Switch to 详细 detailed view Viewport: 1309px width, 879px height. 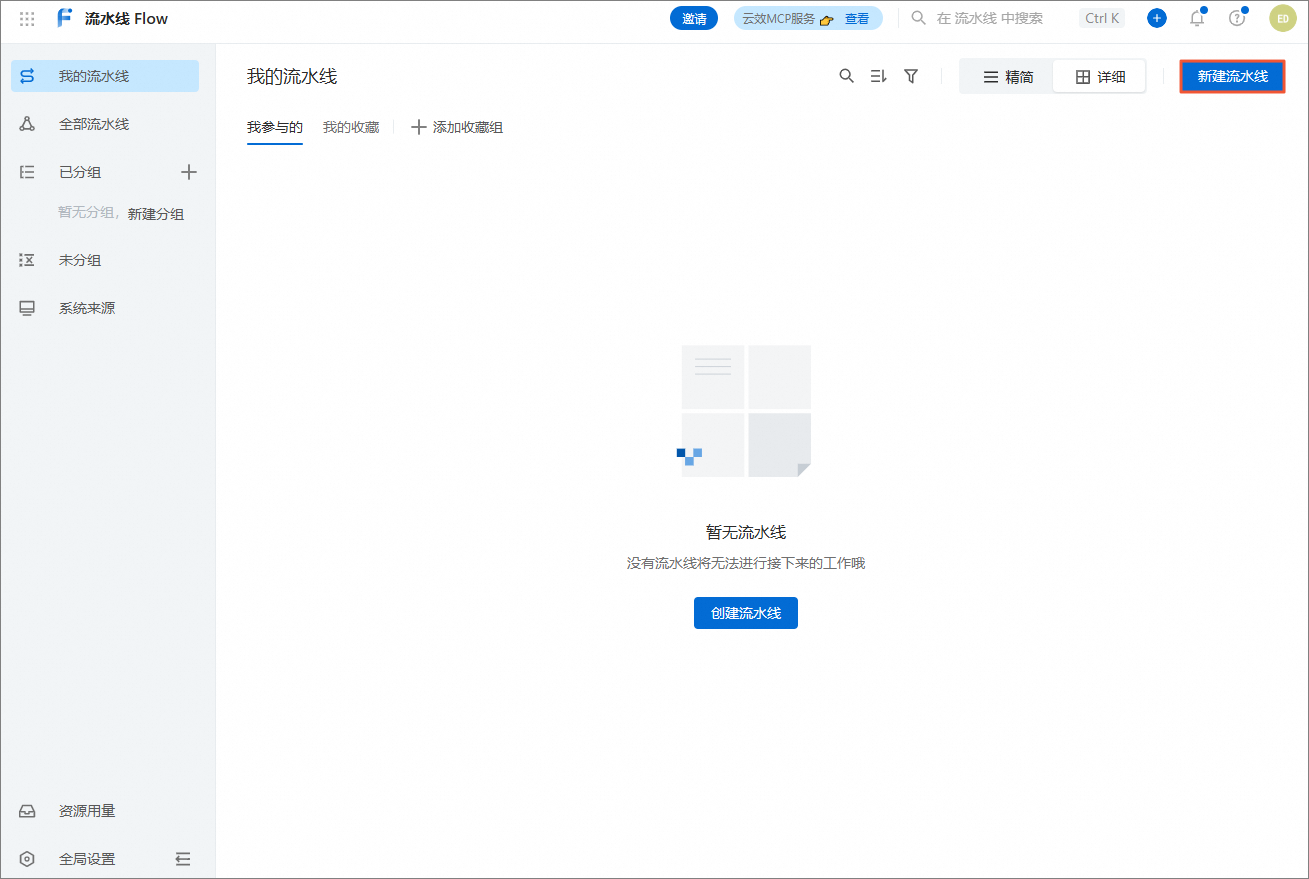[x=1100, y=77]
